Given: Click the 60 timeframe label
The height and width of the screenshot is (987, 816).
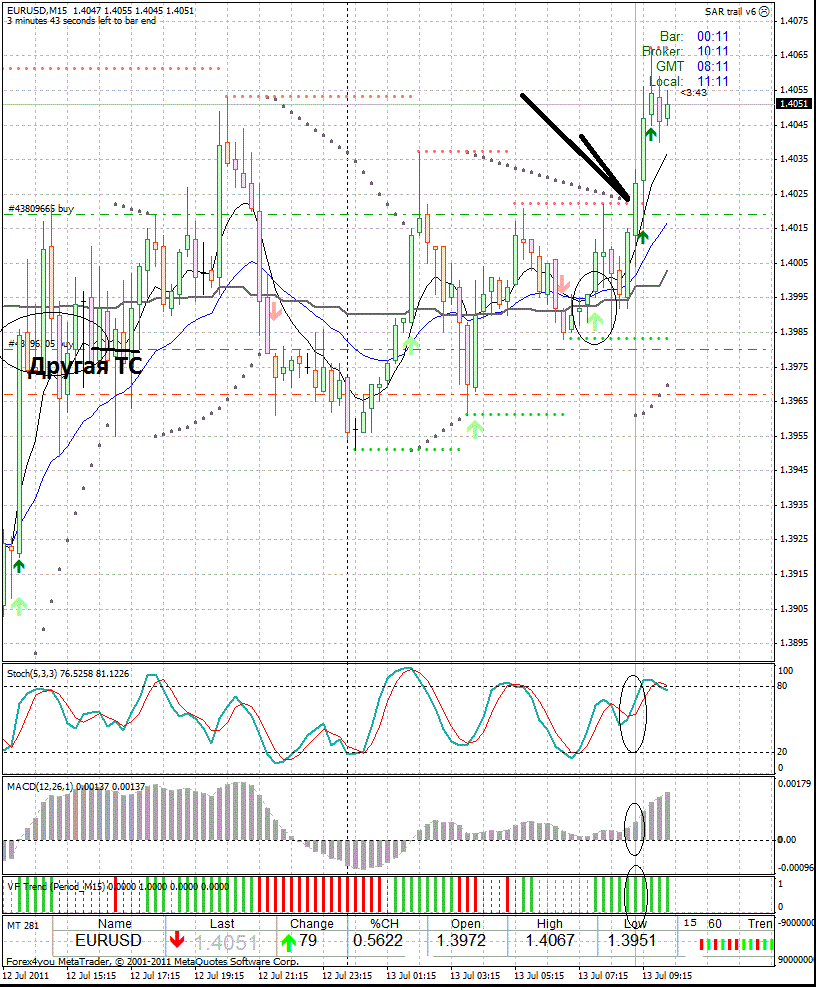Looking at the screenshot, I should coord(715,923).
